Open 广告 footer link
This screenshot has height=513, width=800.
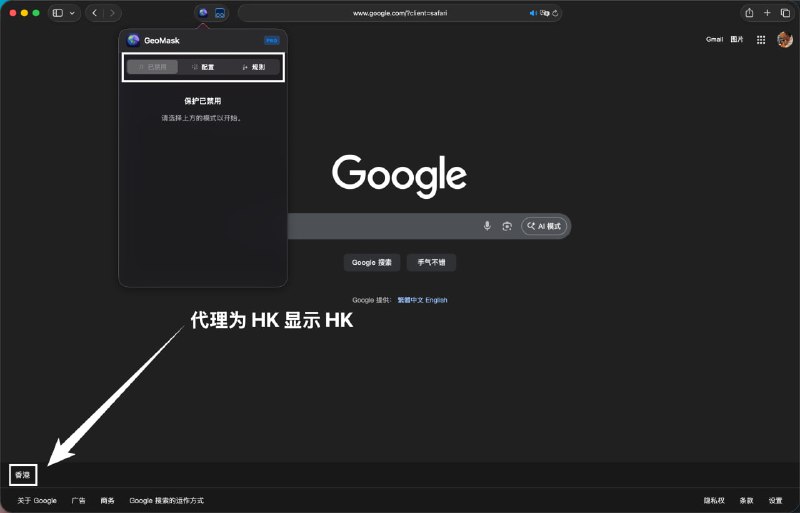pyautogui.click(x=79, y=501)
